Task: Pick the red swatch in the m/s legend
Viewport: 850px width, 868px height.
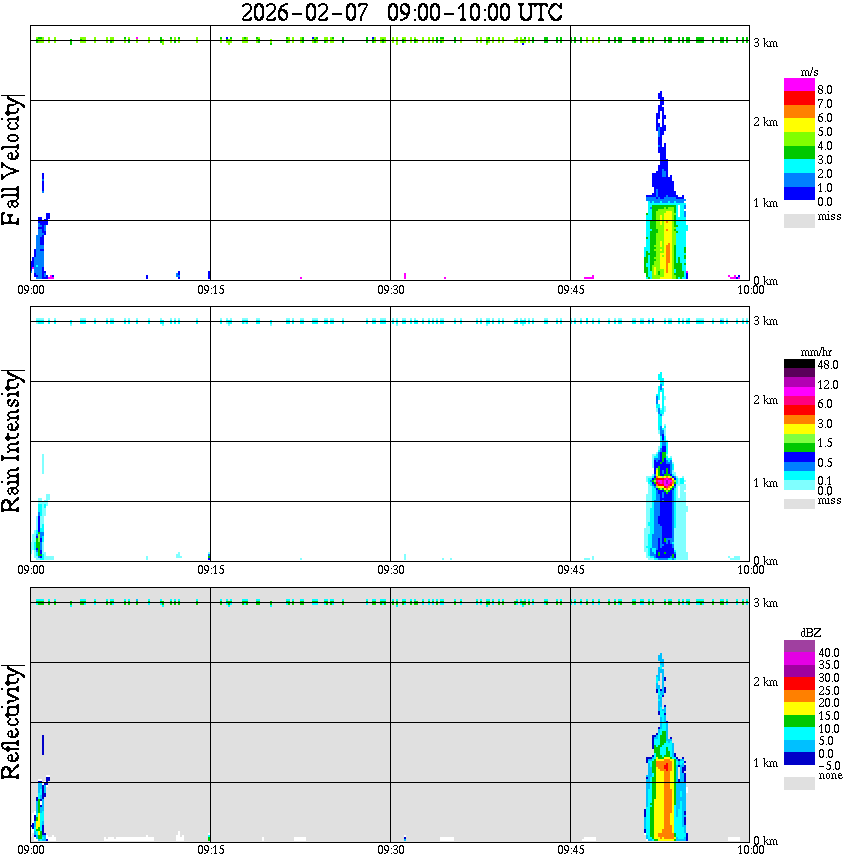Action: coord(799,99)
